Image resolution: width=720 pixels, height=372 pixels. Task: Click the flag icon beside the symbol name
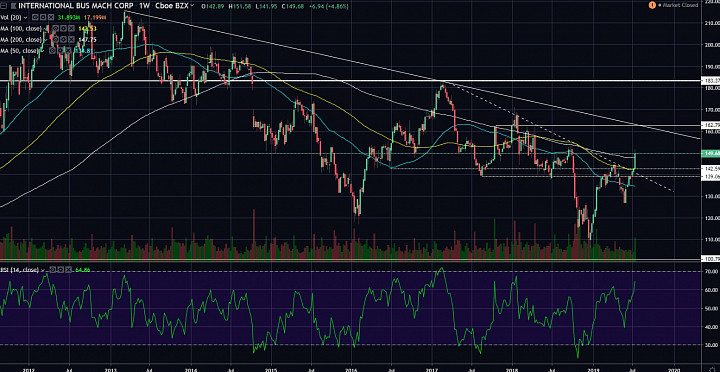(x=13, y=6)
